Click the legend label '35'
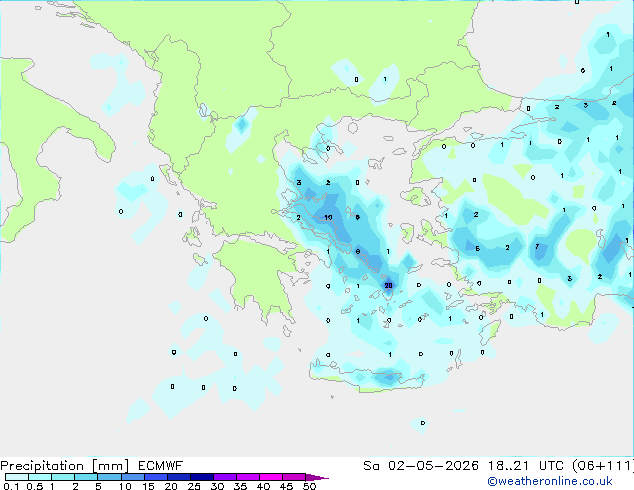This screenshot has width=634, height=490. point(240,486)
